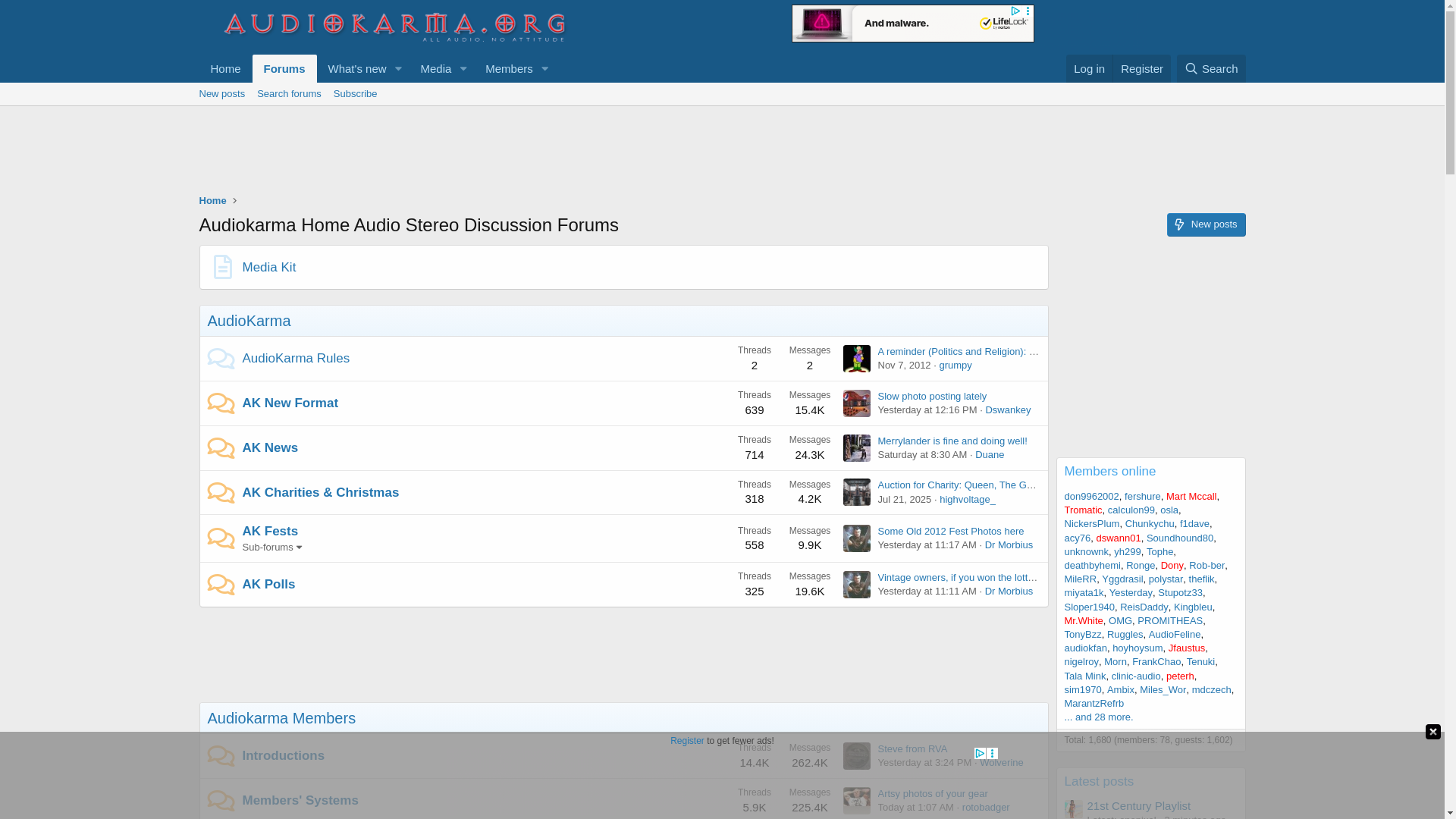The width and height of the screenshot is (1456, 819).
Task: Open the 'Steve from RVA' thread
Action: 912,749
